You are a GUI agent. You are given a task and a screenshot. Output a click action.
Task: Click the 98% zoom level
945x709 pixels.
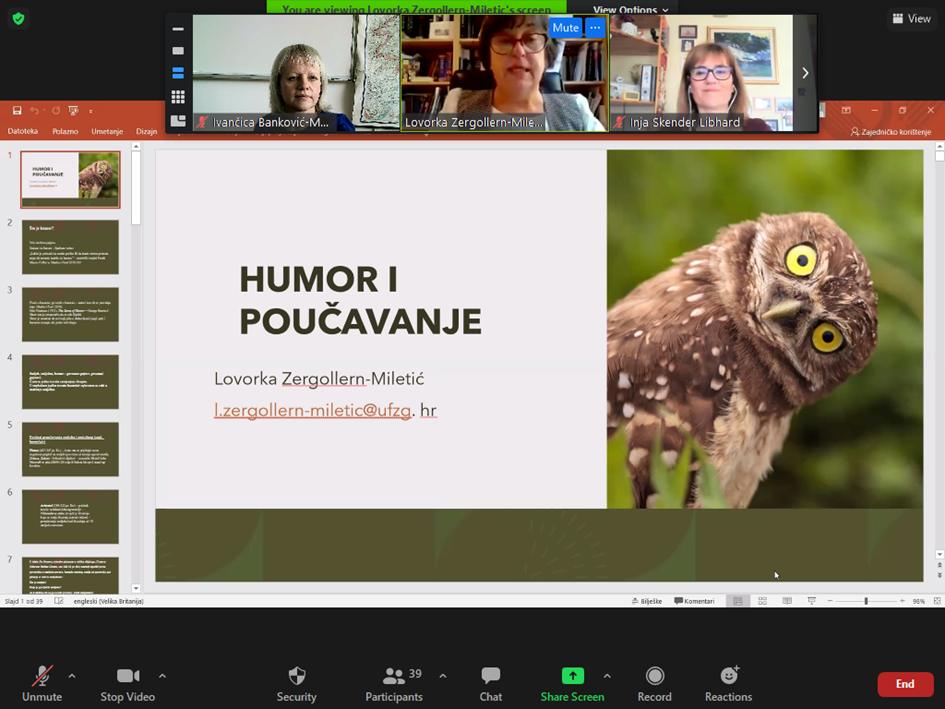pyautogui.click(x=918, y=601)
